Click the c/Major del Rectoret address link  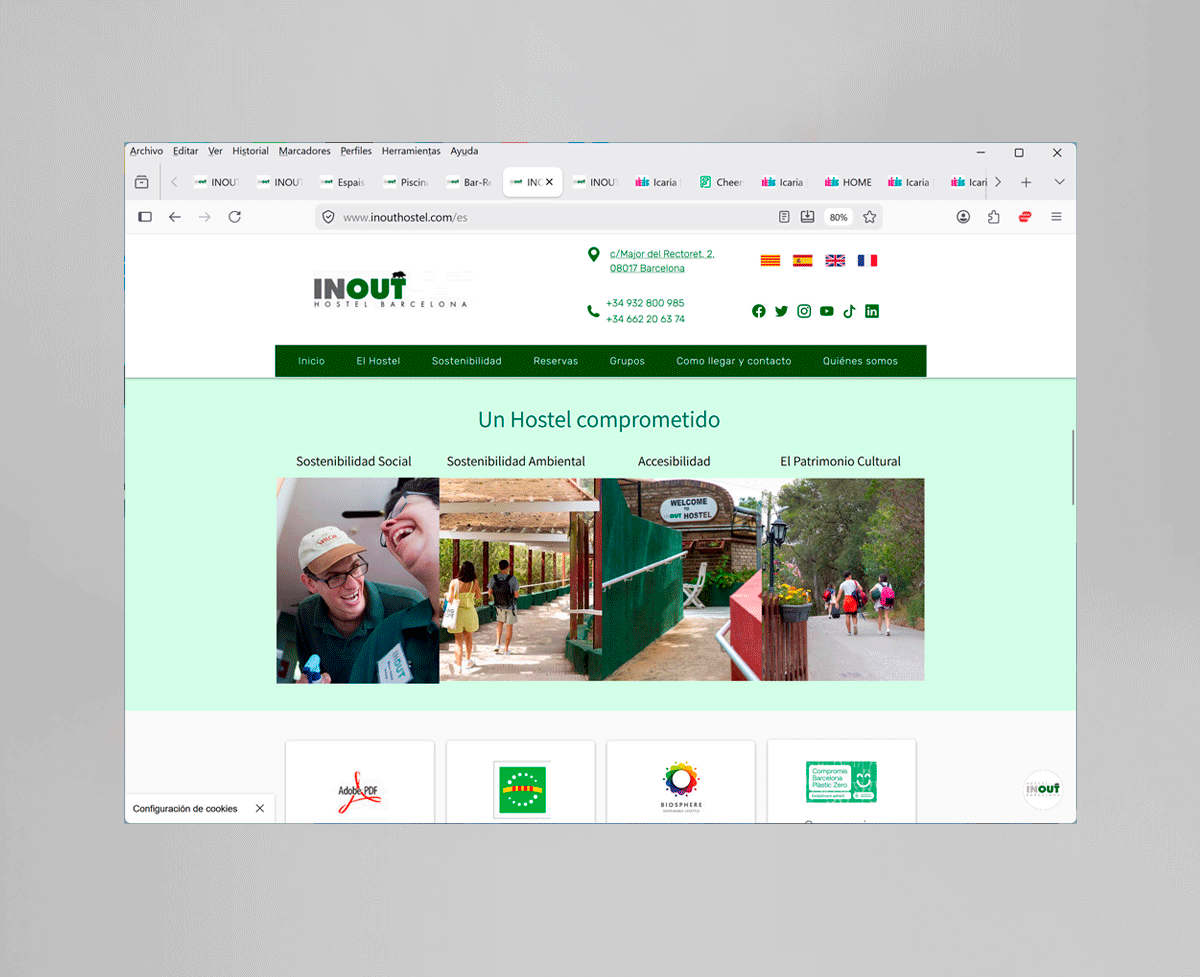(x=662, y=261)
